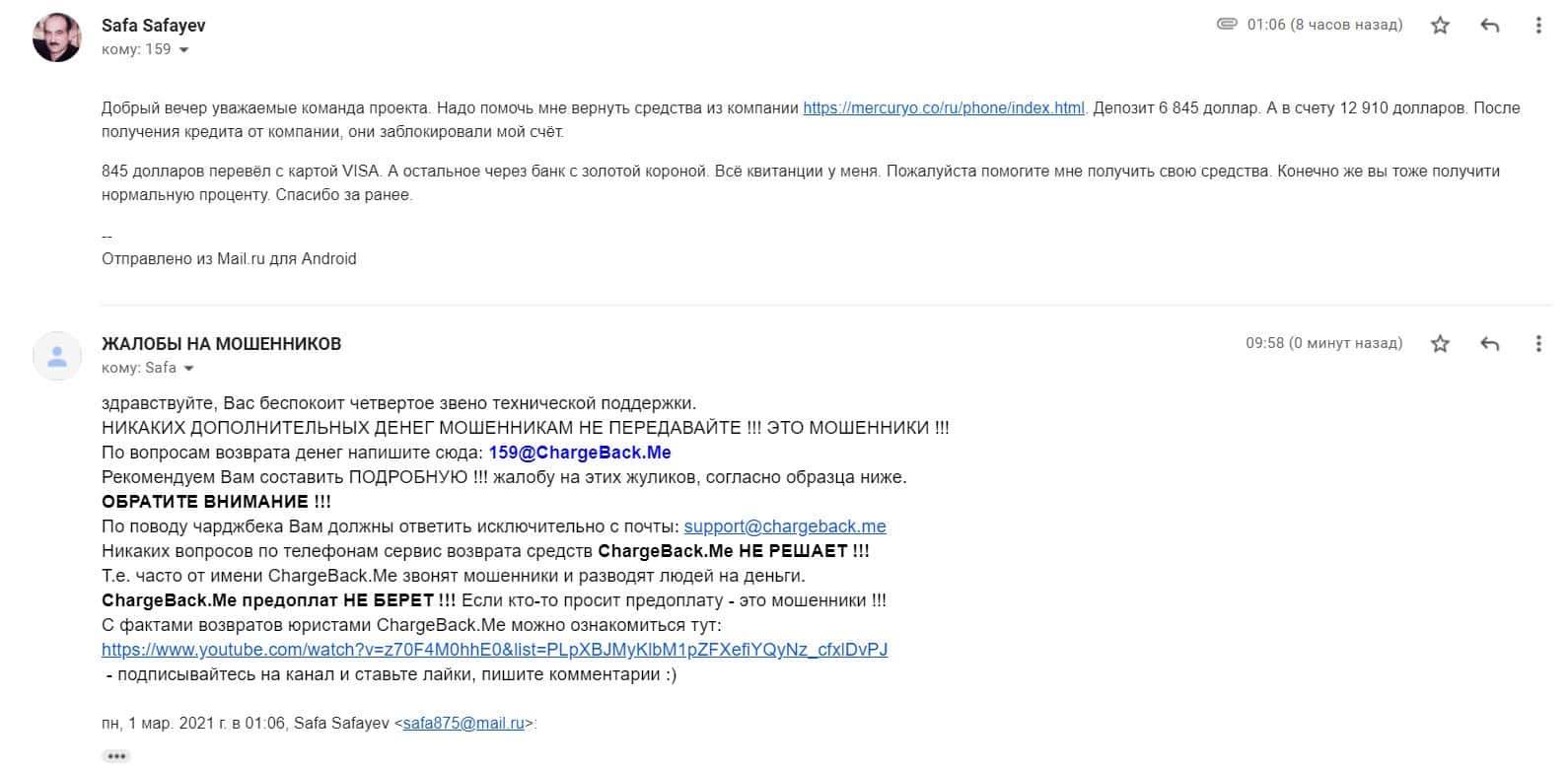Expand recipient details next to "кому: Safa"

pyautogui.click(x=188, y=369)
